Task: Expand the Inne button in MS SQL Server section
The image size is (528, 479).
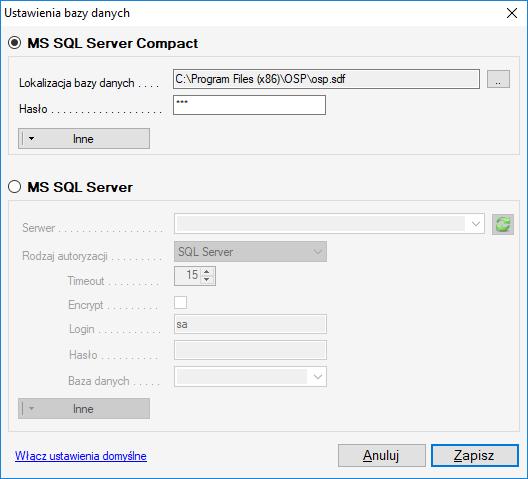Action: click(x=84, y=409)
